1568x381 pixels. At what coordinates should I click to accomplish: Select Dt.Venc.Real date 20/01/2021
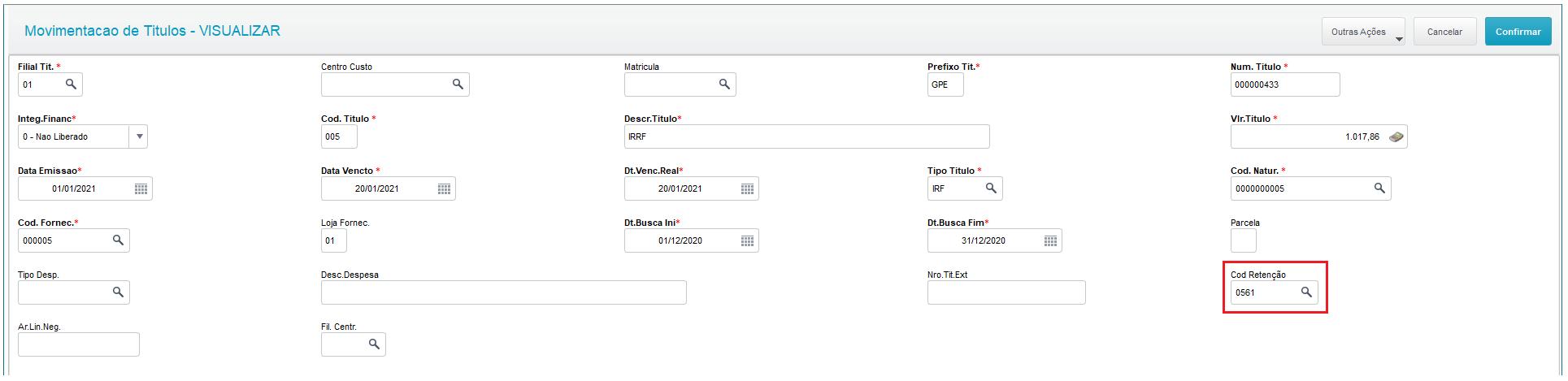680,188
